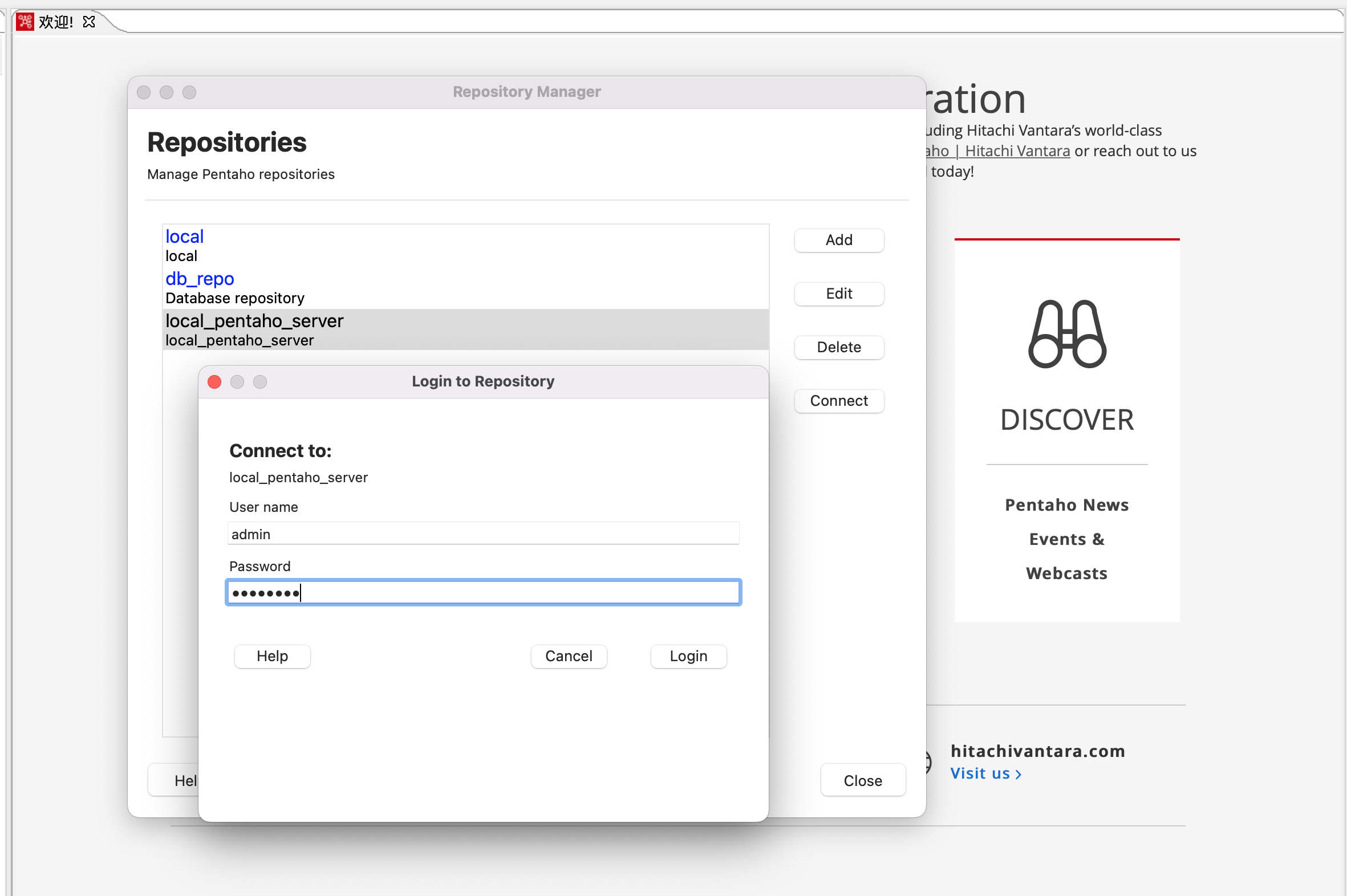
Task: Click the red Pentaho icon in the tab
Action: tap(25, 22)
